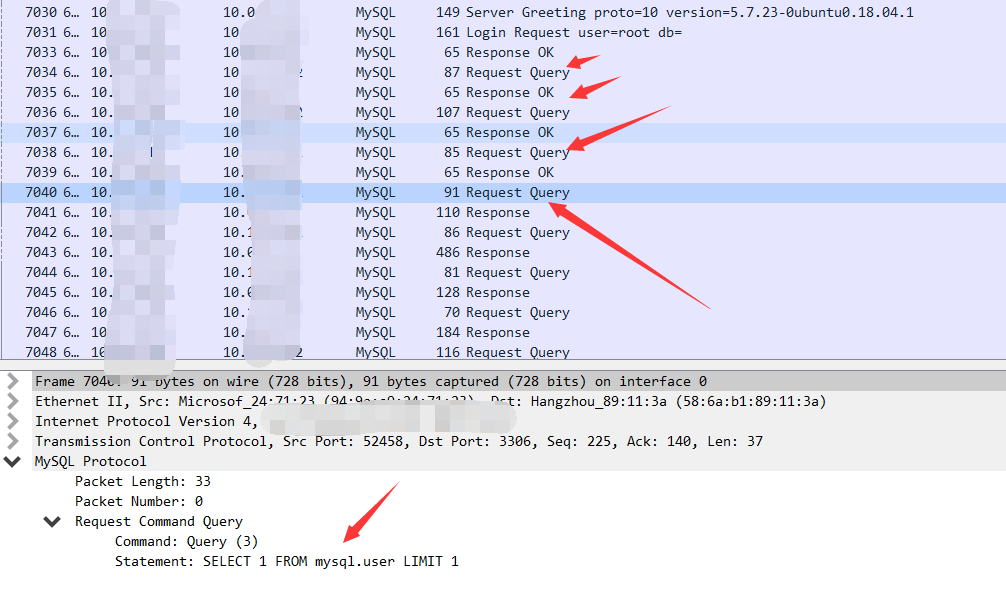Expand Internet Protocol Version 4 node

click(x=13, y=421)
